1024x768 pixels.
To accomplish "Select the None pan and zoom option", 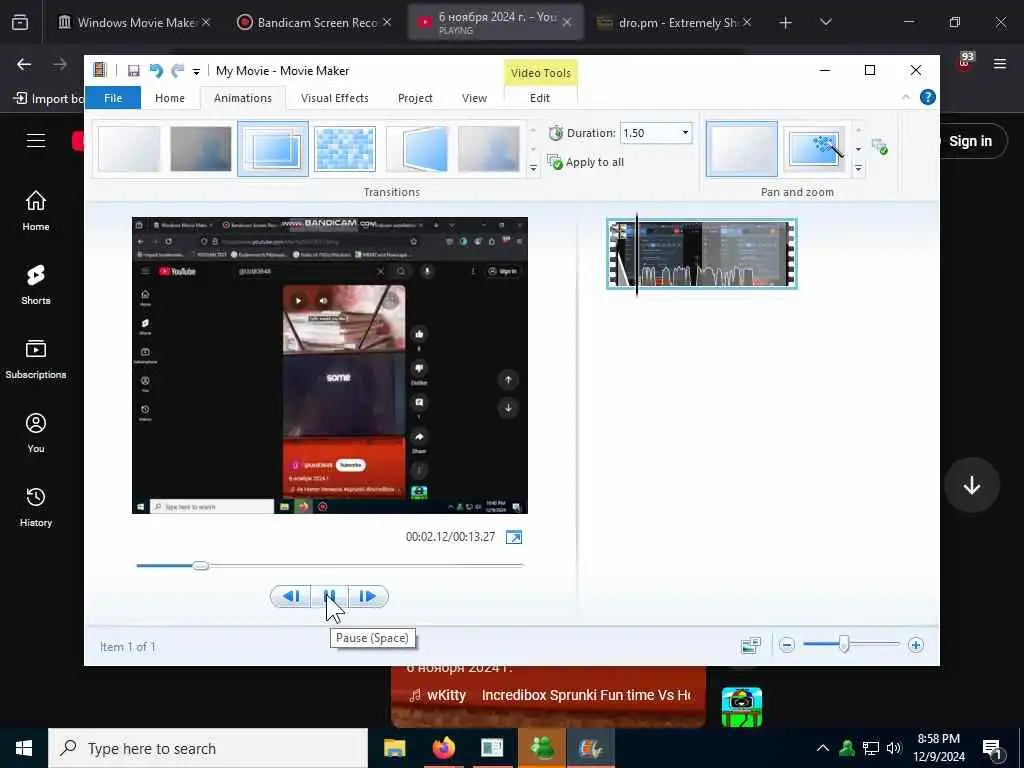I will pos(742,149).
